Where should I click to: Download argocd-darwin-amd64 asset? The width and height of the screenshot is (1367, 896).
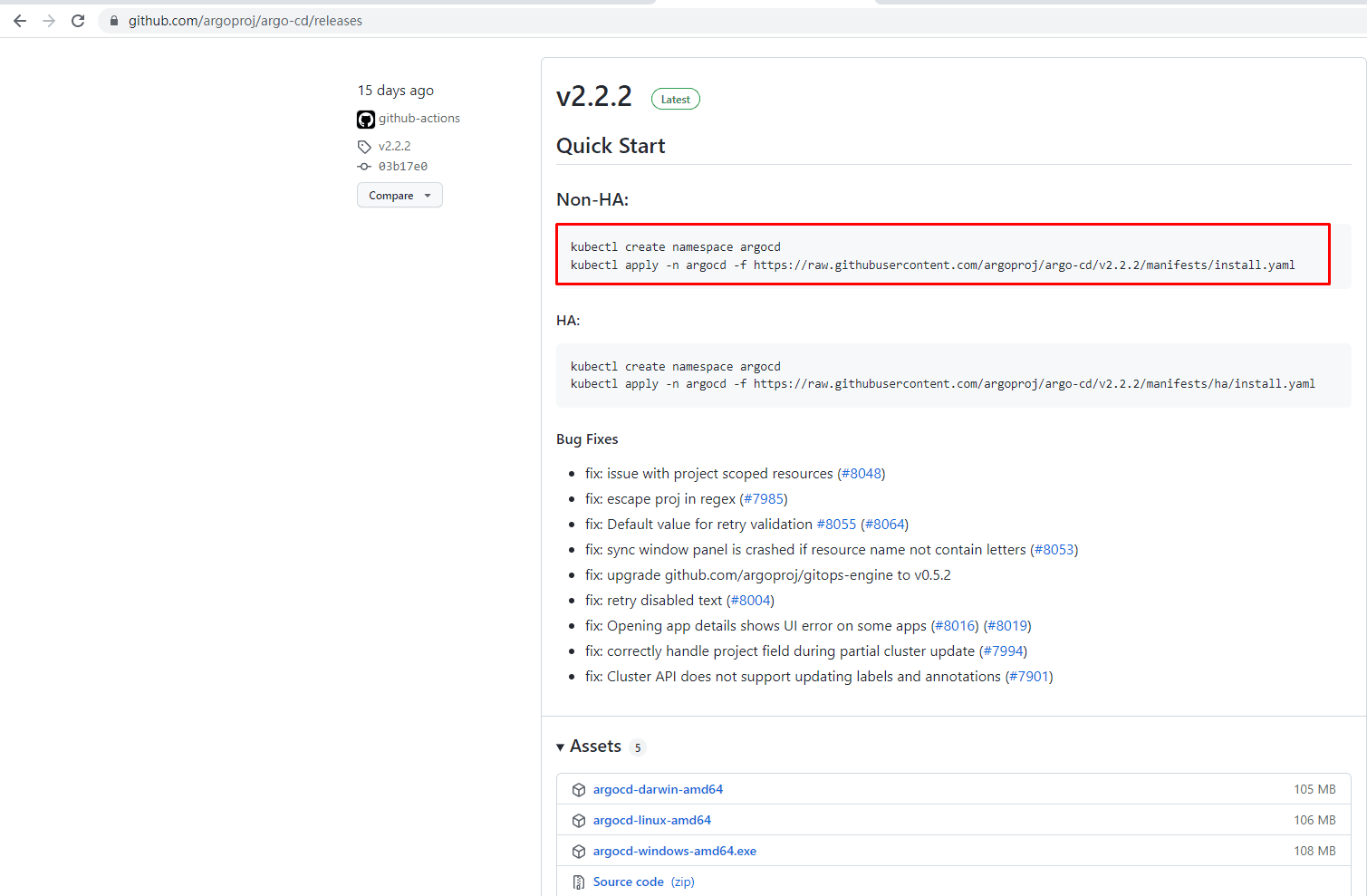pyautogui.click(x=658, y=790)
